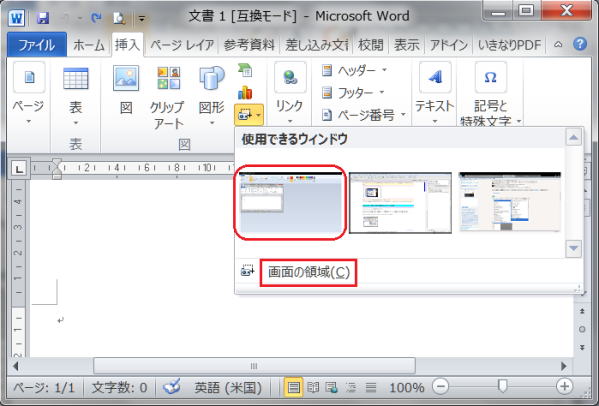The width and height of the screenshot is (599, 406).
Task: Open the アドイン tab
Action: coord(449,45)
